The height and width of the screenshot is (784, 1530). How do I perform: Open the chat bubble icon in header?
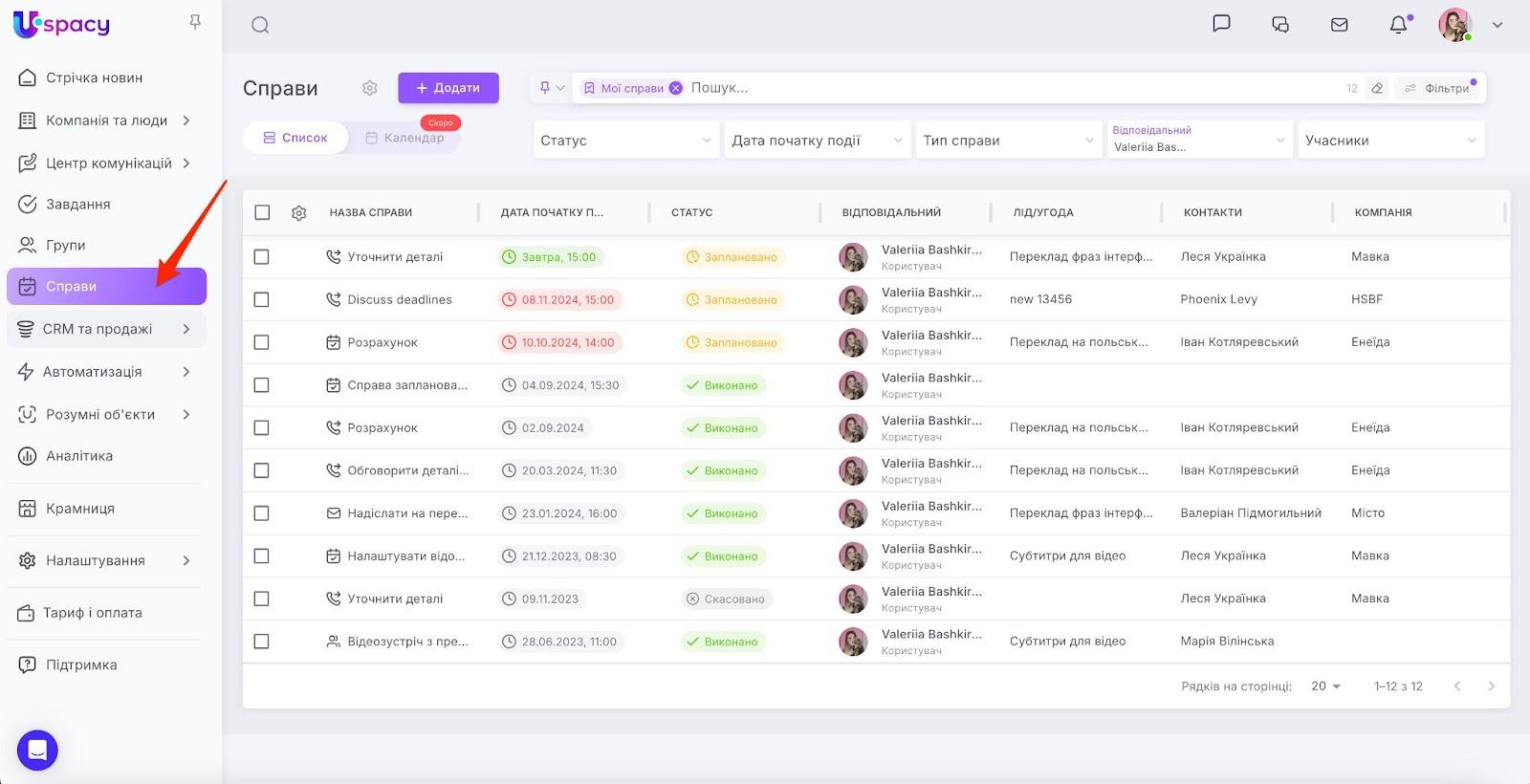1221,24
